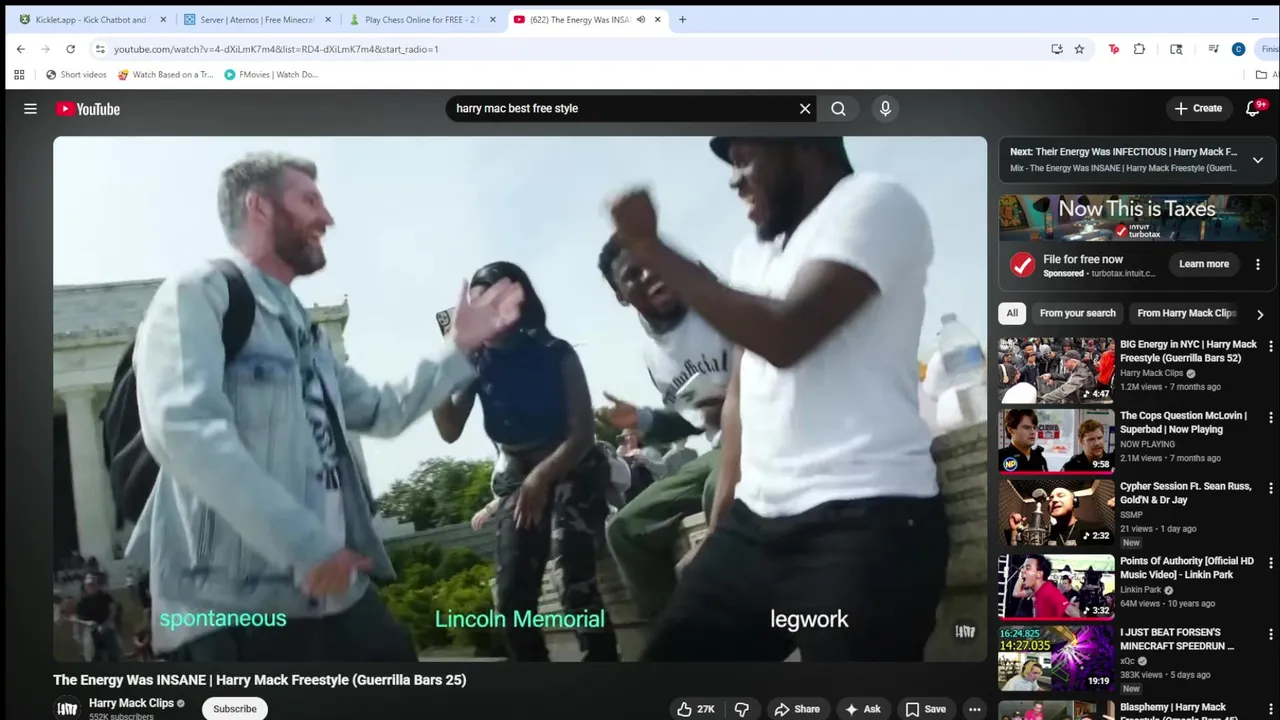Open the YouTube hamburger guide menu
1280x720 pixels.
point(30,109)
